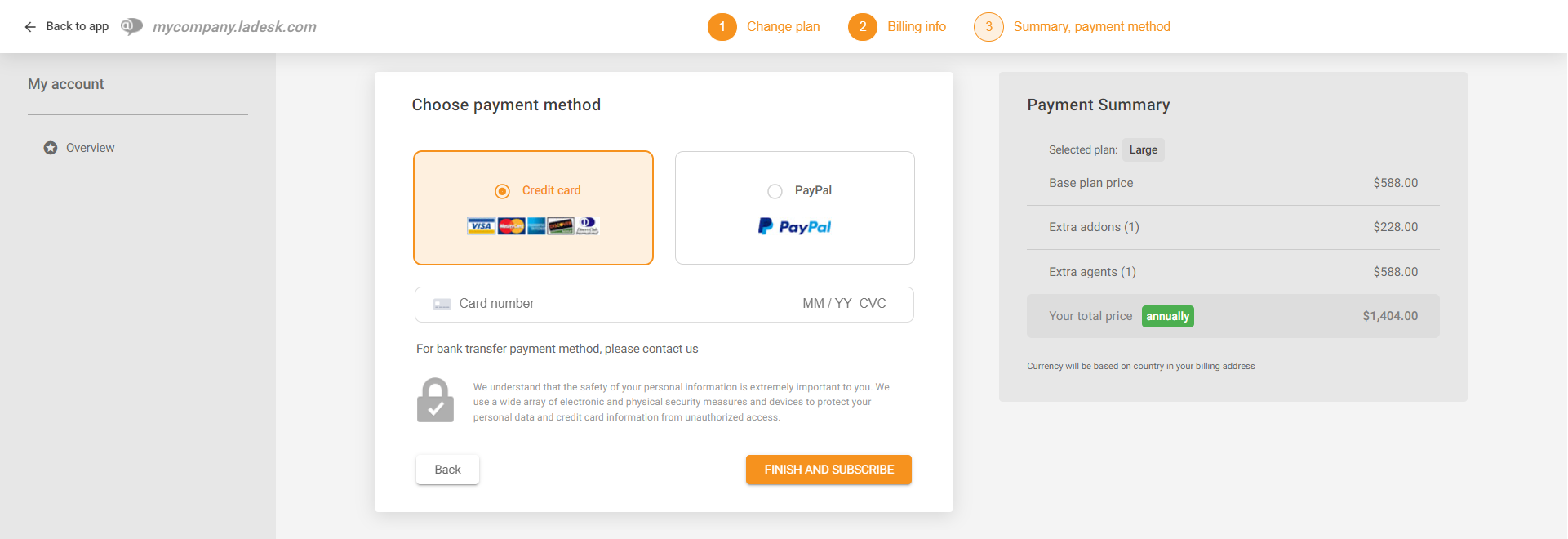Open Overview in My account sidebar
Viewport: 1568px width, 539px height.
pyautogui.click(x=90, y=148)
